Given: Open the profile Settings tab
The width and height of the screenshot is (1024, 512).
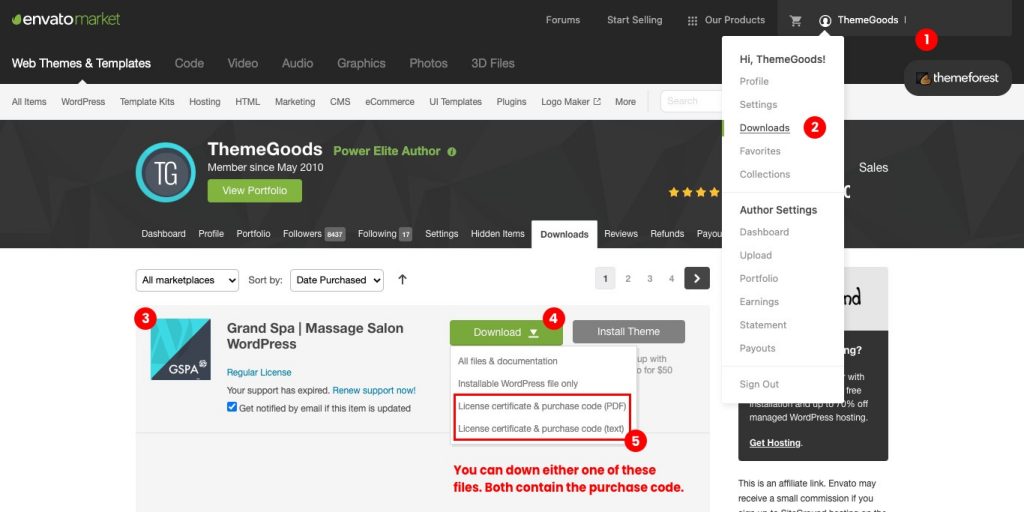Looking at the screenshot, I should pos(441,234).
